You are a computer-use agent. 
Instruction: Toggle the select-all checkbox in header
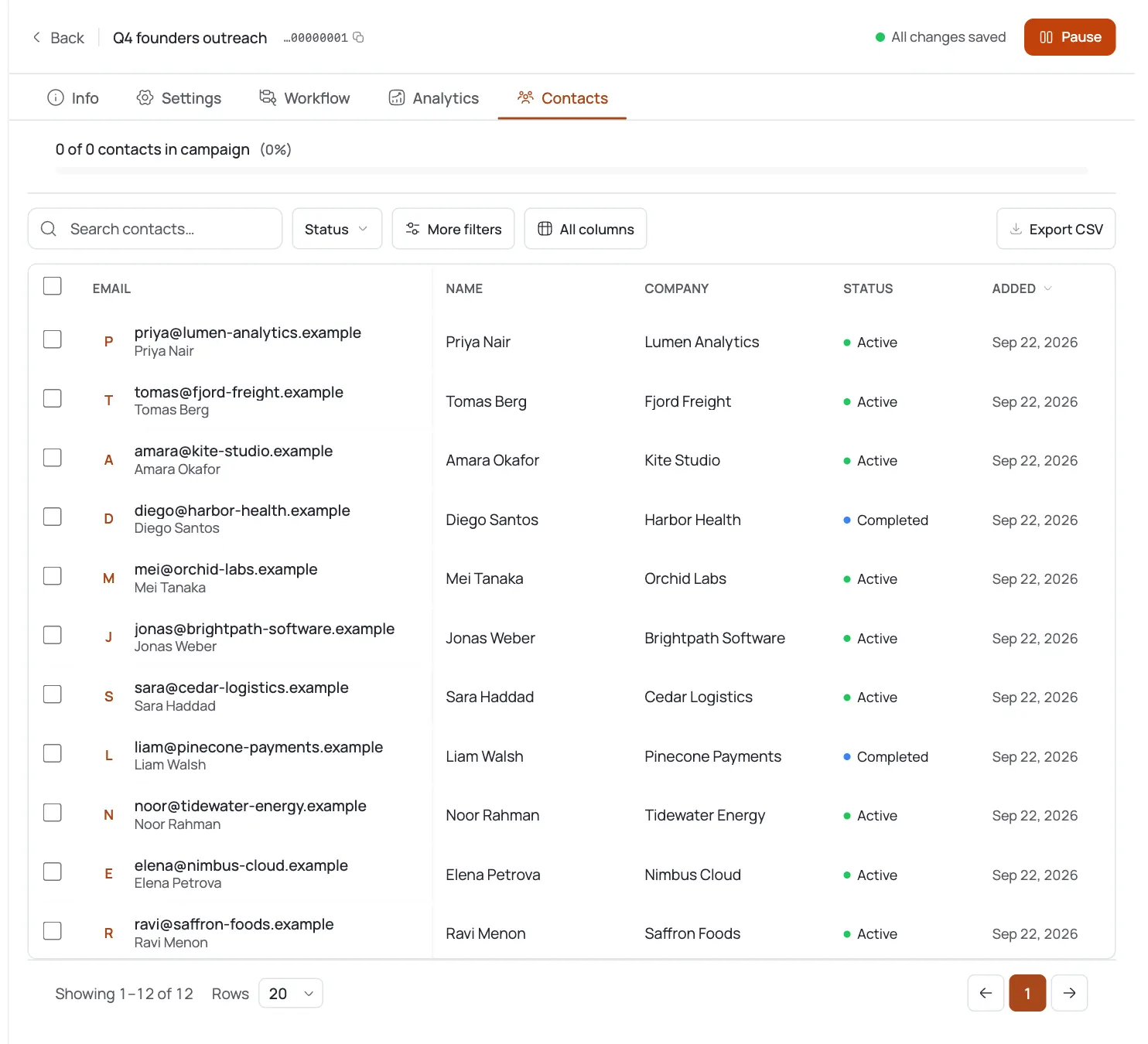tap(53, 286)
